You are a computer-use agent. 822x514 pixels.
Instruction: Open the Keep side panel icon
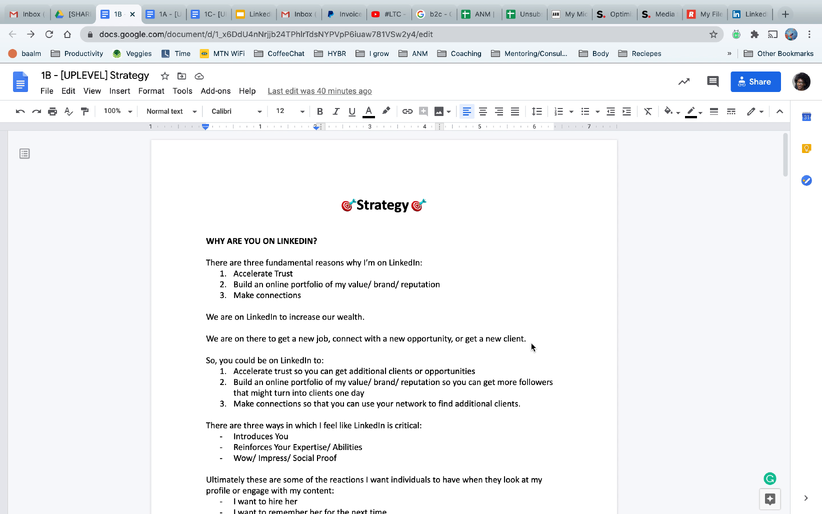806,149
